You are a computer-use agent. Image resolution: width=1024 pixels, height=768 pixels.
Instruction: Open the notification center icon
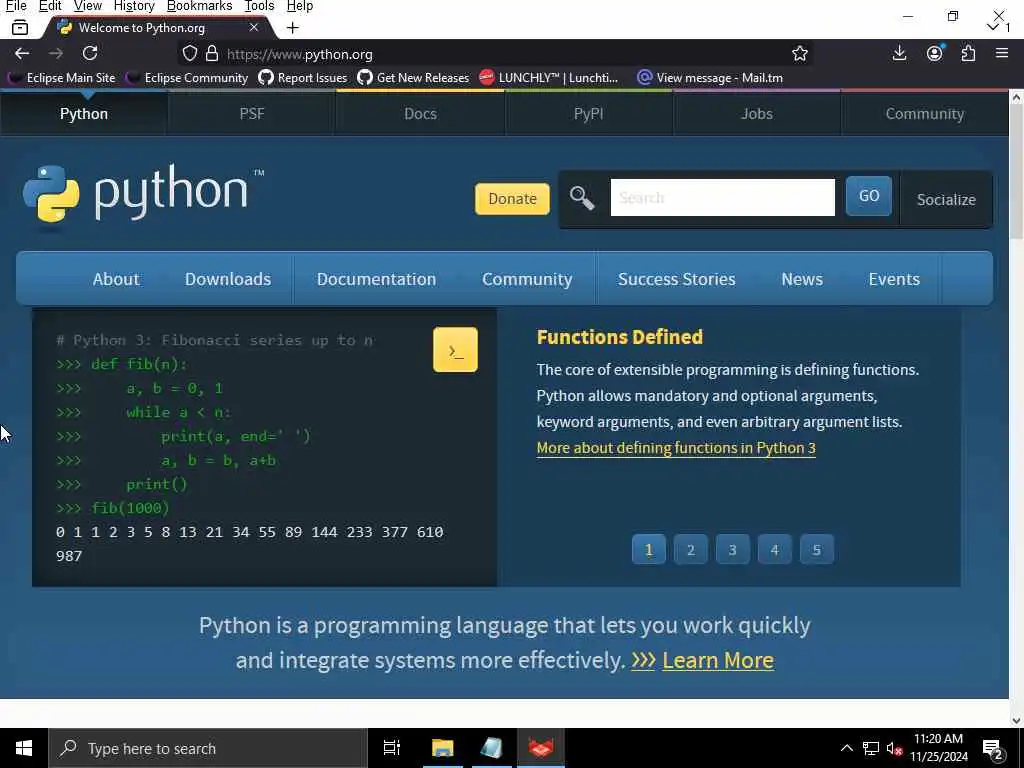(x=993, y=749)
